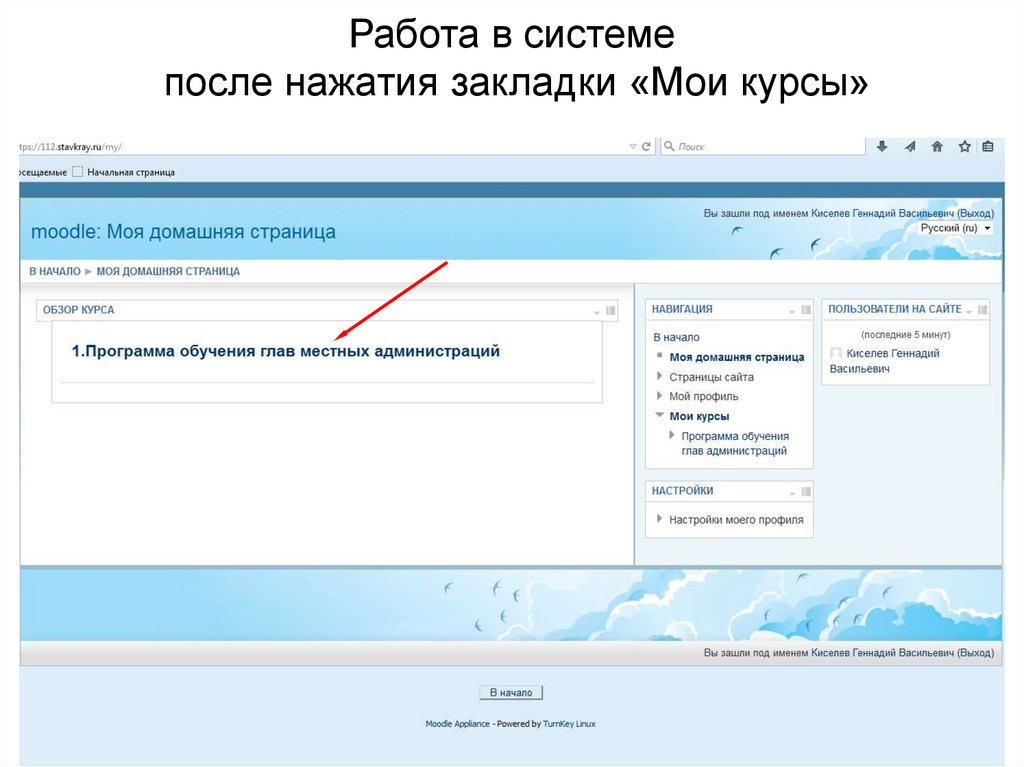Dock the ОБЗОР КУРСА block using its dock icon
The image size is (1024, 767).
[x=611, y=311]
